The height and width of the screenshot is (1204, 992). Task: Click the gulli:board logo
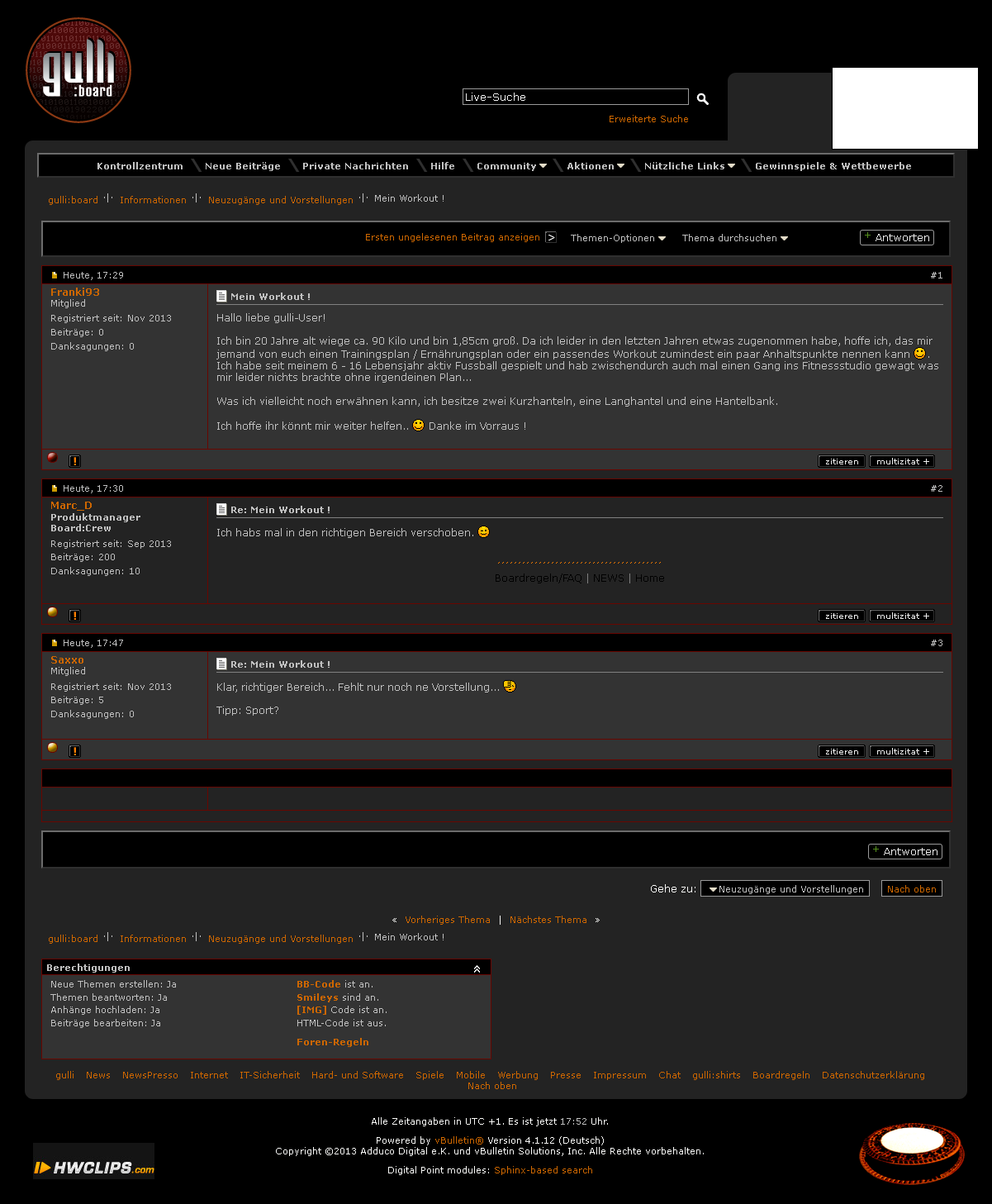[78, 71]
